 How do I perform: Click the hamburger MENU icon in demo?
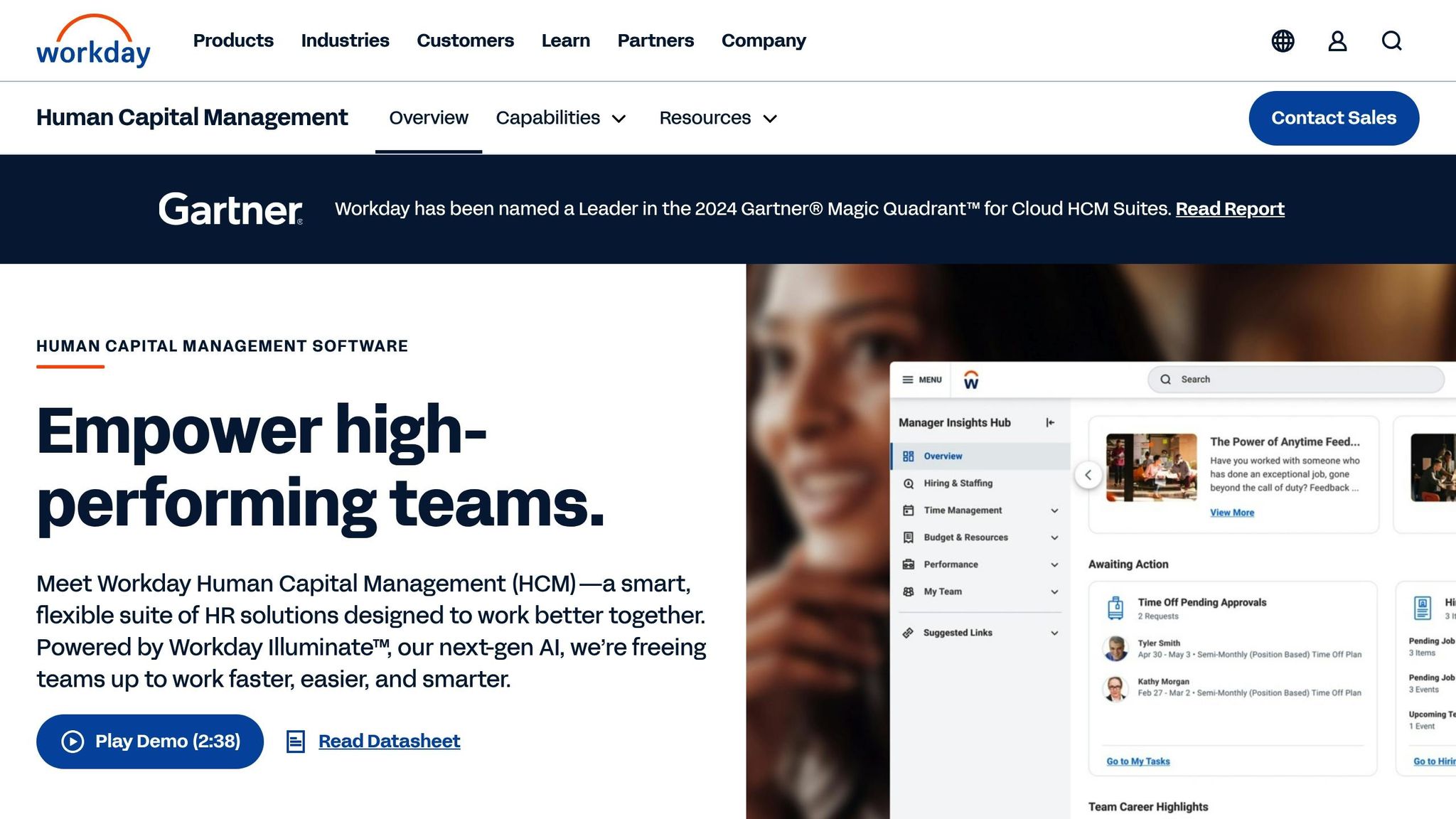tap(908, 380)
